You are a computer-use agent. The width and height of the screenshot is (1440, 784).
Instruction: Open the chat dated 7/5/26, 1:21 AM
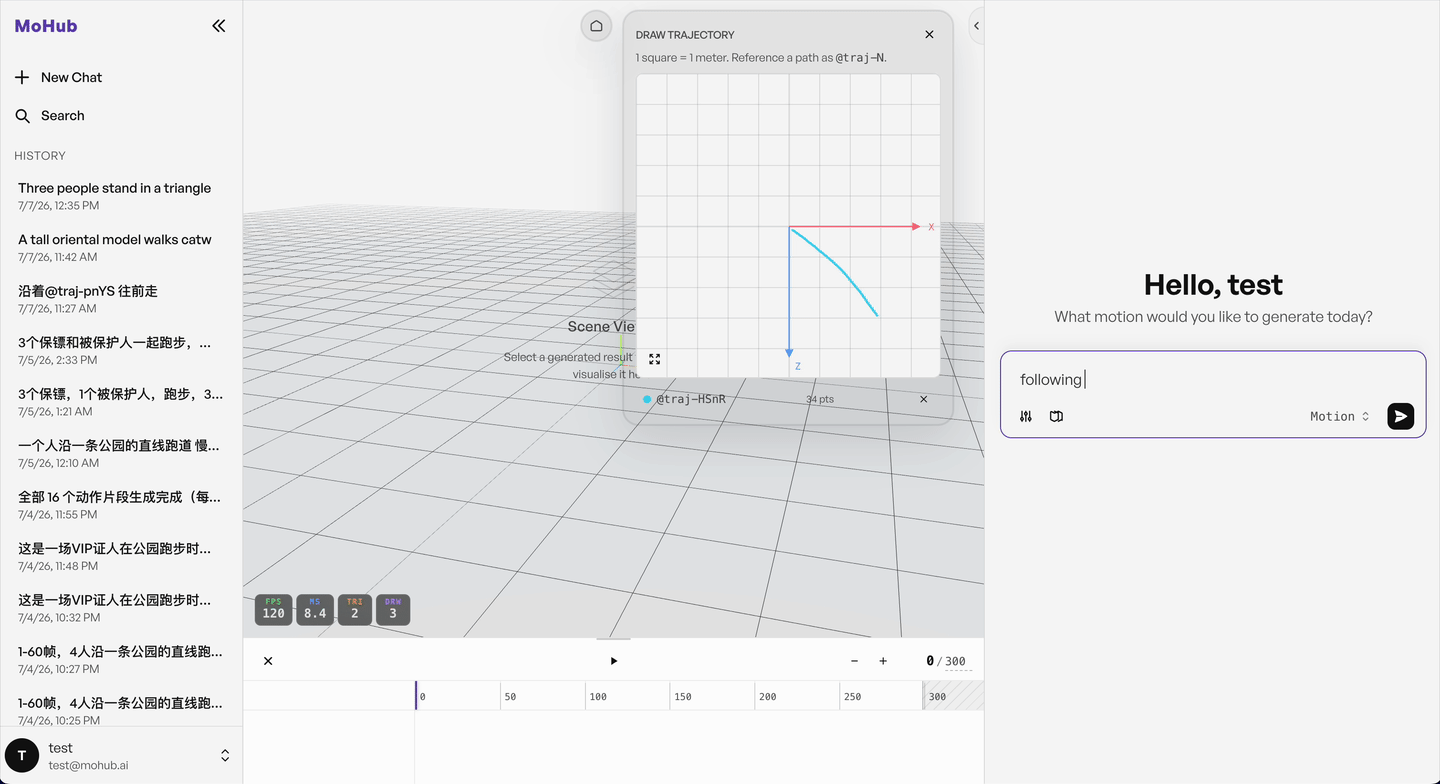pyautogui.click(x=121, y=402)
